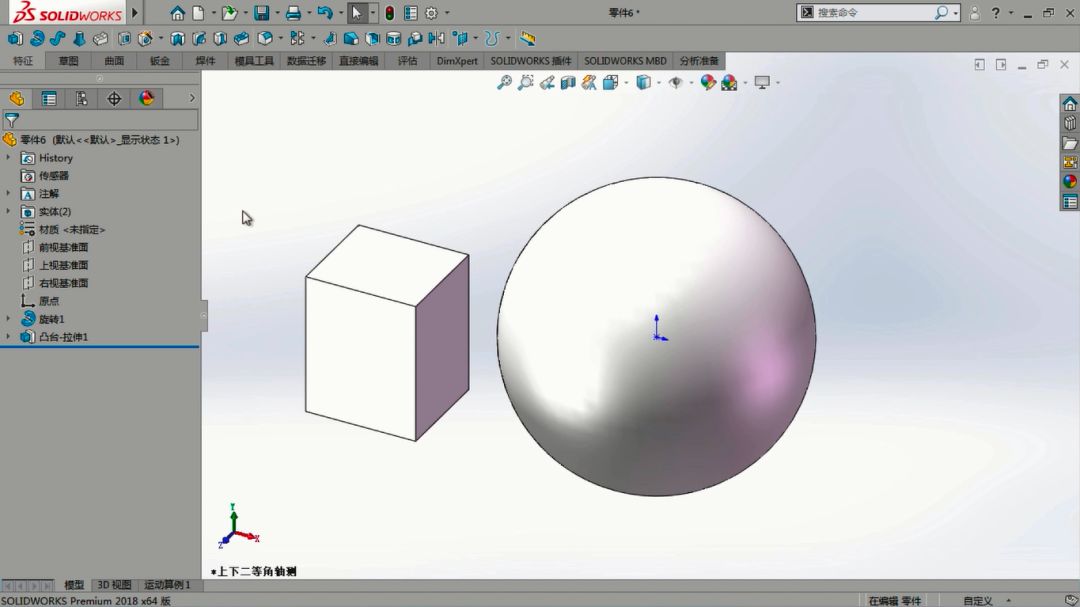Click the Zoom to Area icon
1080x607 pixels.
point(526,83)
